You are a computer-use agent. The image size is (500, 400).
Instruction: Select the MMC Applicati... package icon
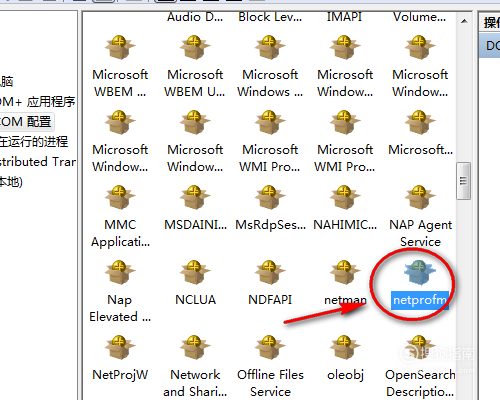pos(120,197)
